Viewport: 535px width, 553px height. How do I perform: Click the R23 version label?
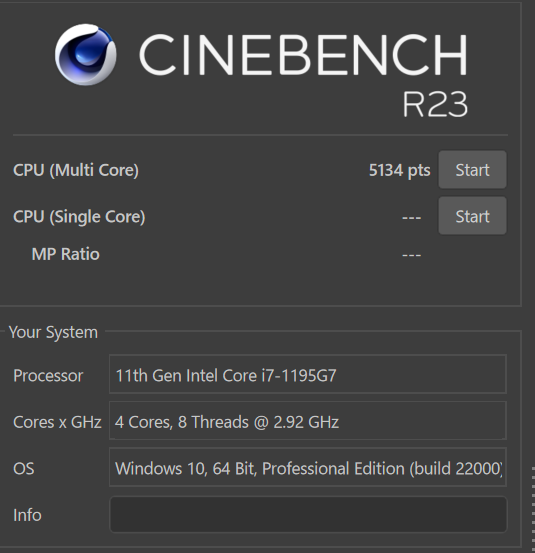435,104
